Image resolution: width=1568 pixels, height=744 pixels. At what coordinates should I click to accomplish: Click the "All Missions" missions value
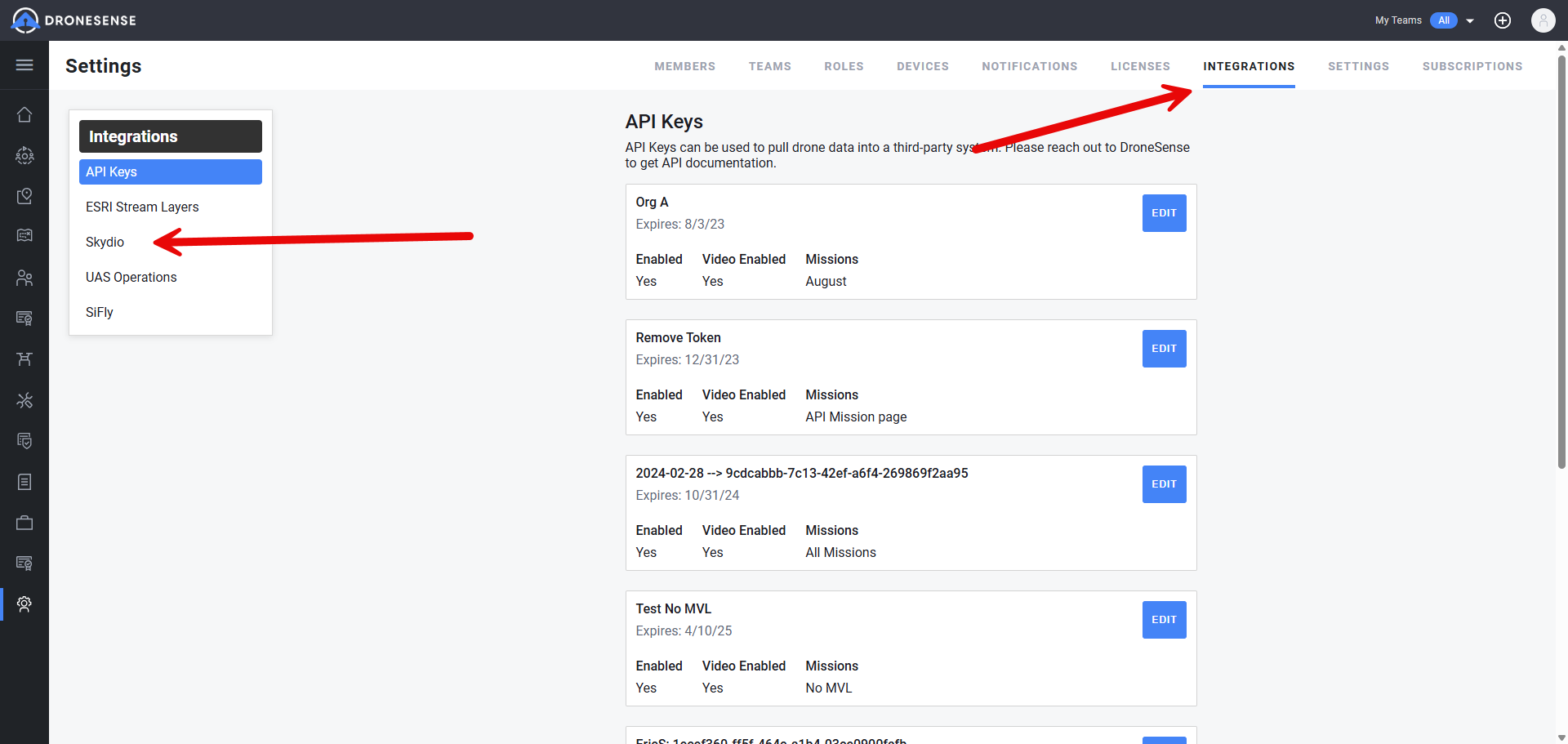tap(840, 552)
